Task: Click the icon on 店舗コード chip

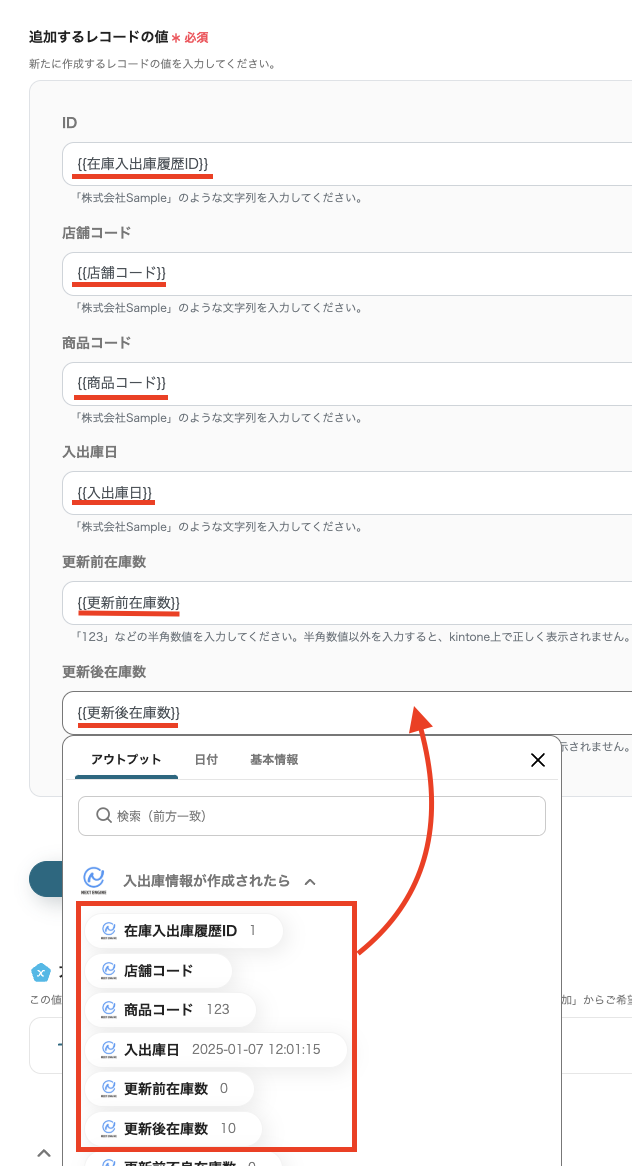Action: [109, 970]
